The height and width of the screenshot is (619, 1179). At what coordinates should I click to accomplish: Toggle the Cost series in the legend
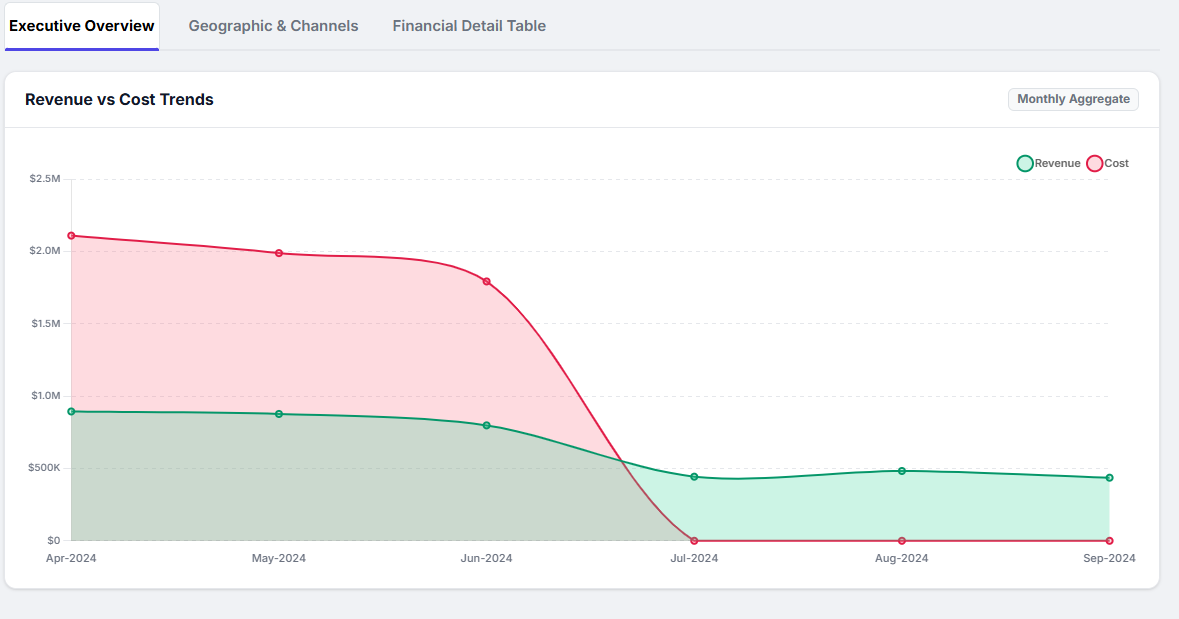coord(1110,163)
